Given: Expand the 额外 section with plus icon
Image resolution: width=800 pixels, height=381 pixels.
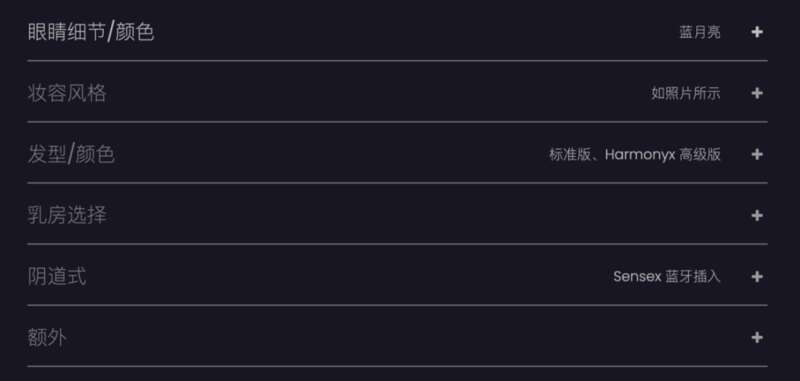Looking at the screenshot, I should coord(757,337).
